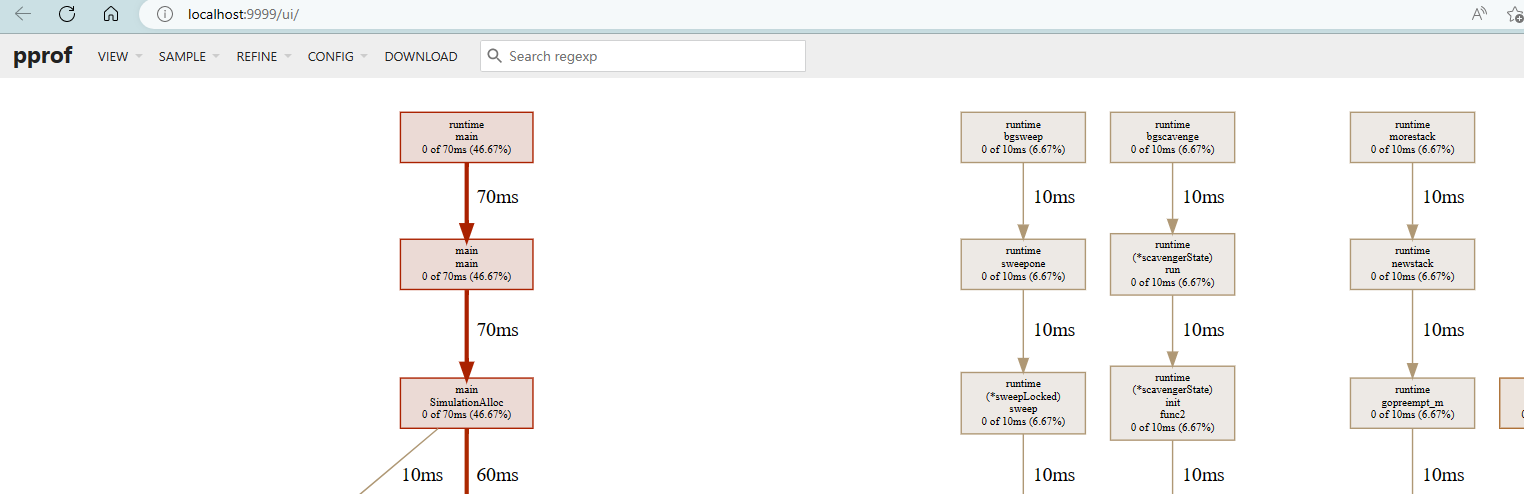Reload the page with refresh icon
The width and height of the screenshot is (1524, 494).
[x=67, y=14]
